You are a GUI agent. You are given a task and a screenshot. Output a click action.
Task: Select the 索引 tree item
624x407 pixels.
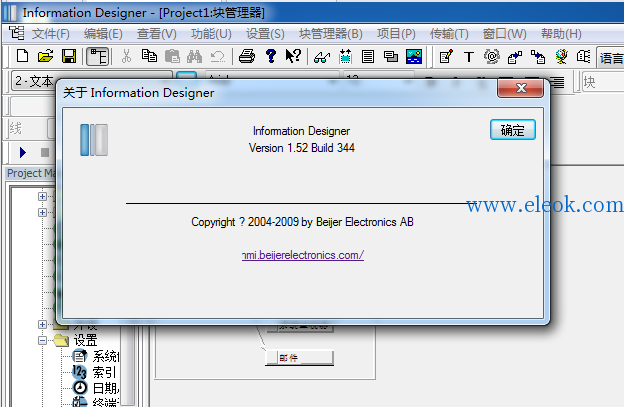coord(104,372)
